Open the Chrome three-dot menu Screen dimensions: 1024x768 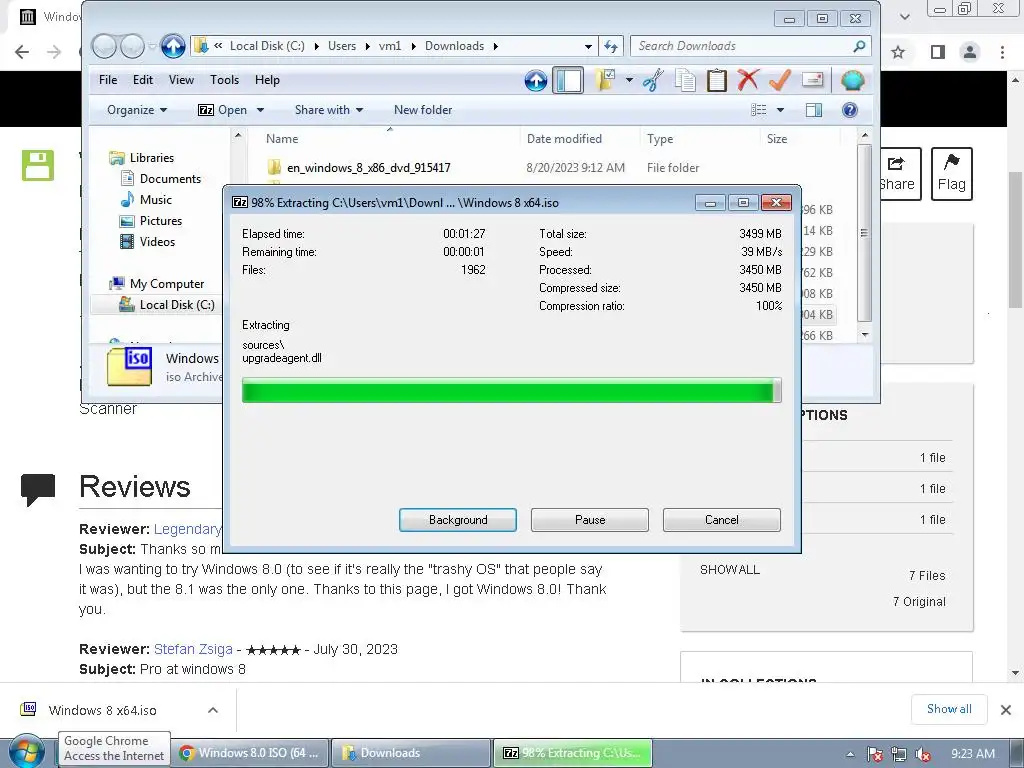click(1002, 52)
